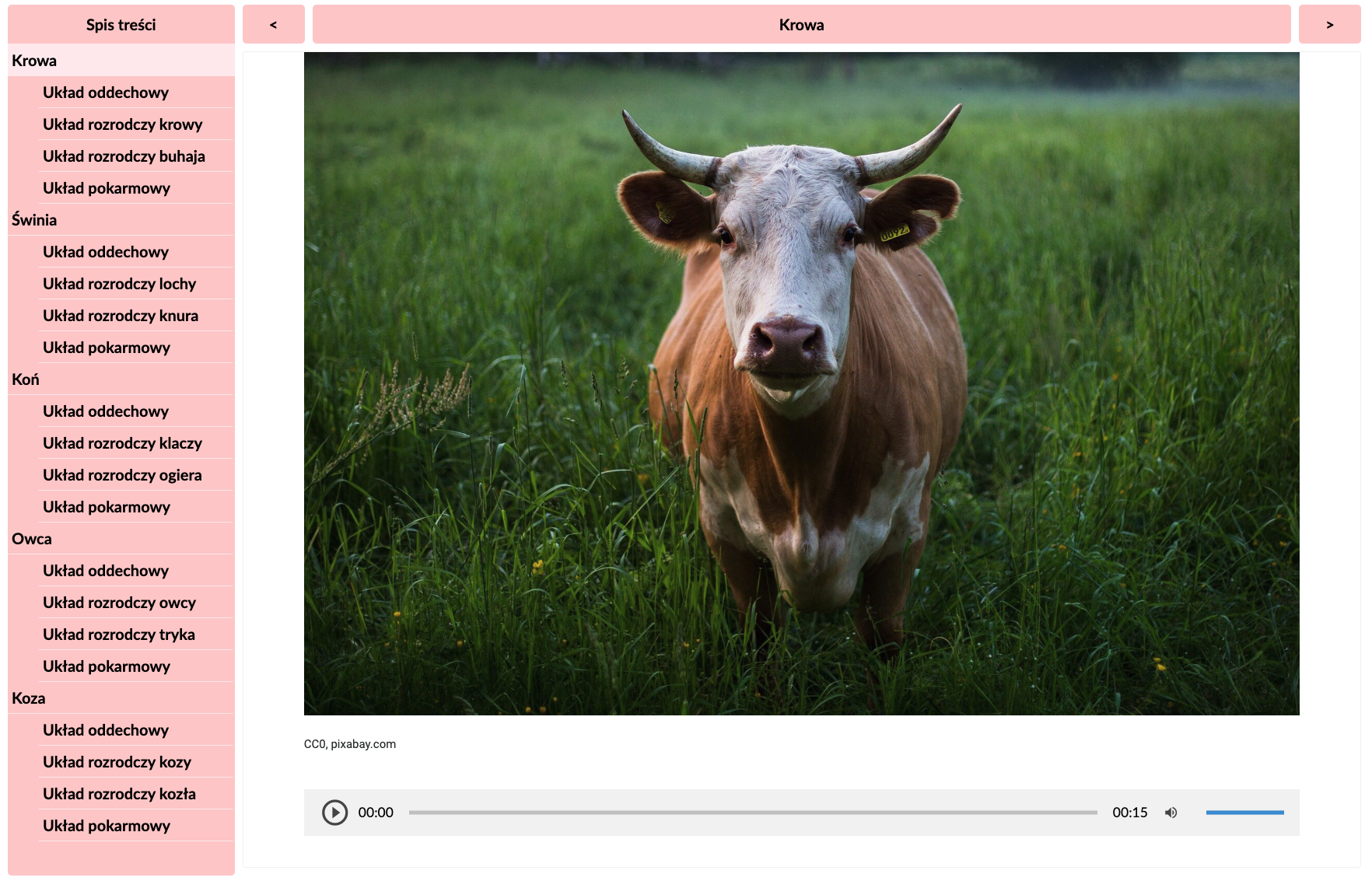
Task: Seek within the audio progress bar
Action: click(x=752, y=813)
